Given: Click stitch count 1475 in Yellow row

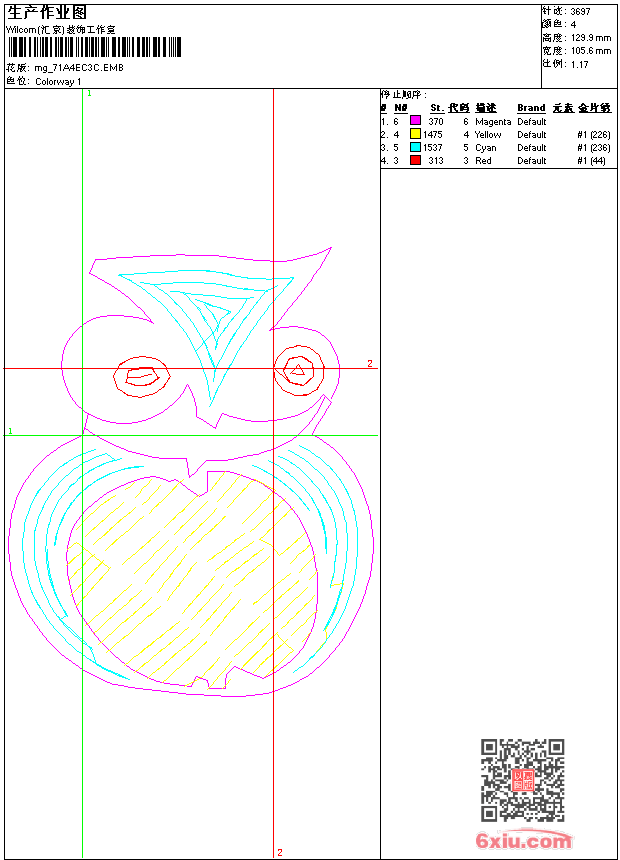Looking at the screenshot, I should pos(432,134).
